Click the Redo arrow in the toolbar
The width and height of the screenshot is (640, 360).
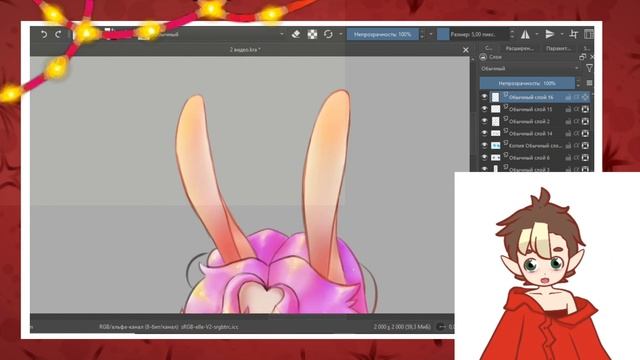tap(58, 35)
